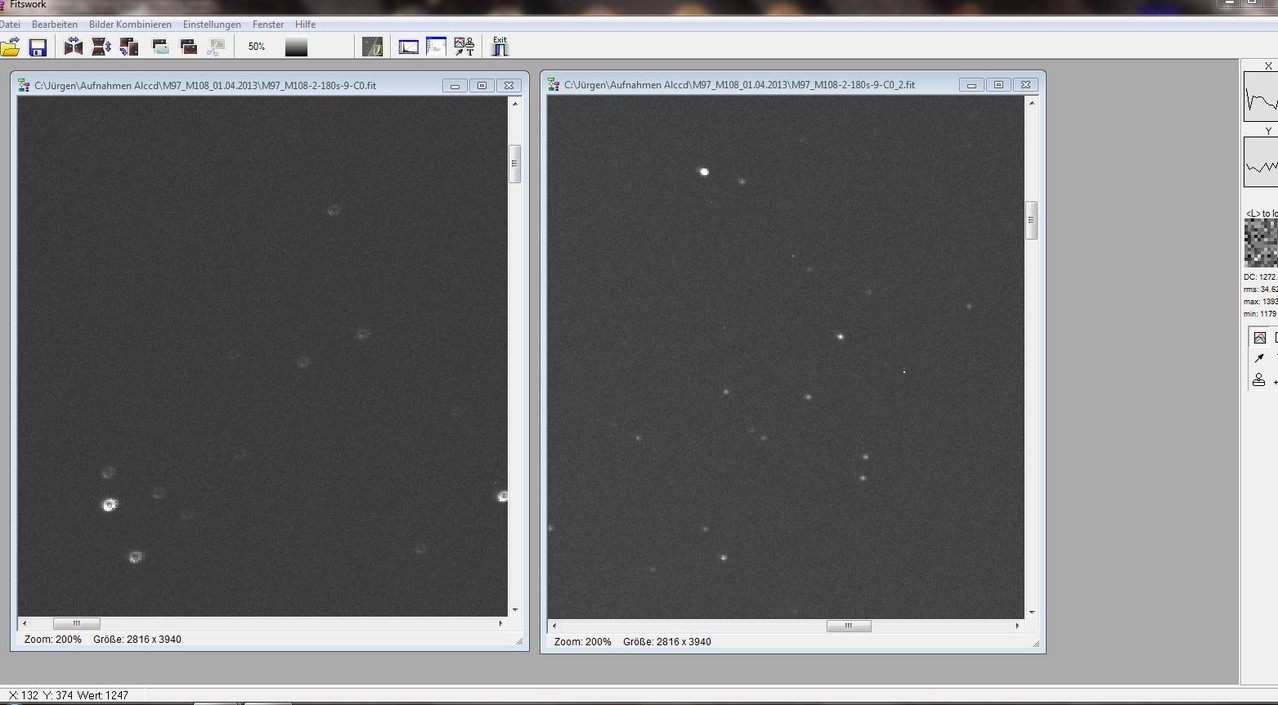Screen dimensions: 1278x705
Task: Open the 50% zoom level dropdown
Action: 256,46
